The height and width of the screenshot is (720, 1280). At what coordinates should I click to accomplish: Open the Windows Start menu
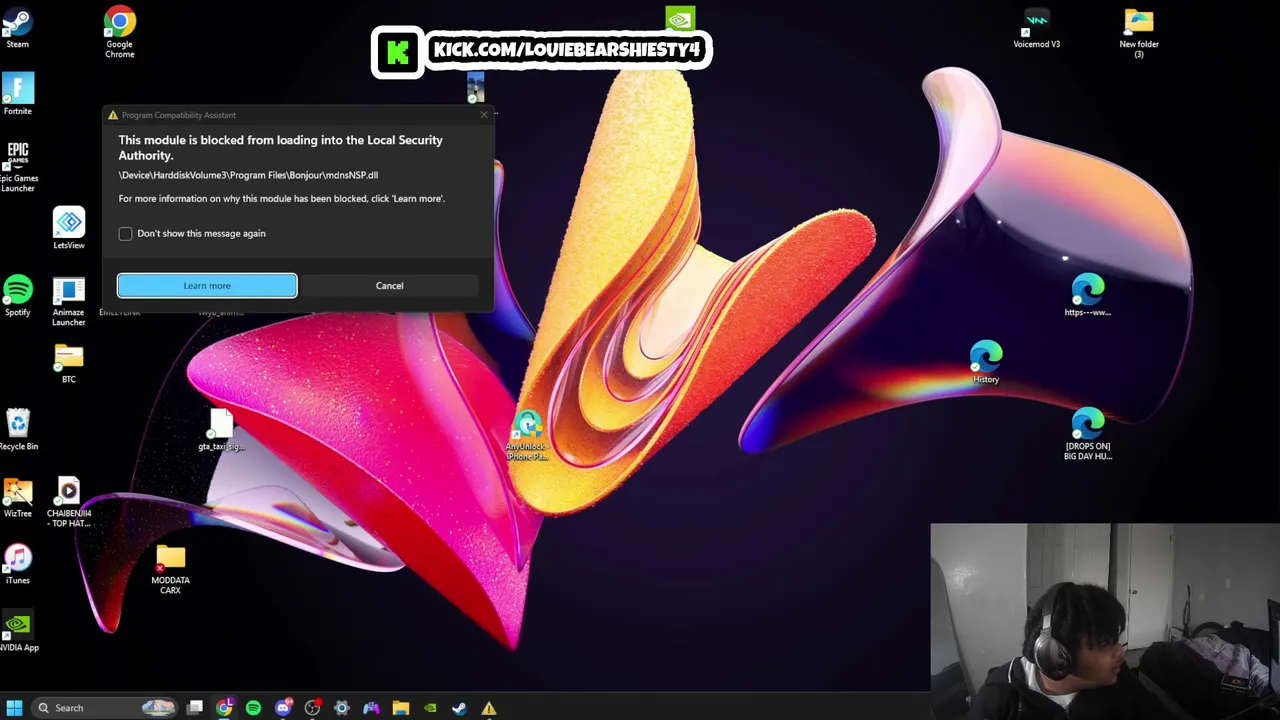click(14, 708)
